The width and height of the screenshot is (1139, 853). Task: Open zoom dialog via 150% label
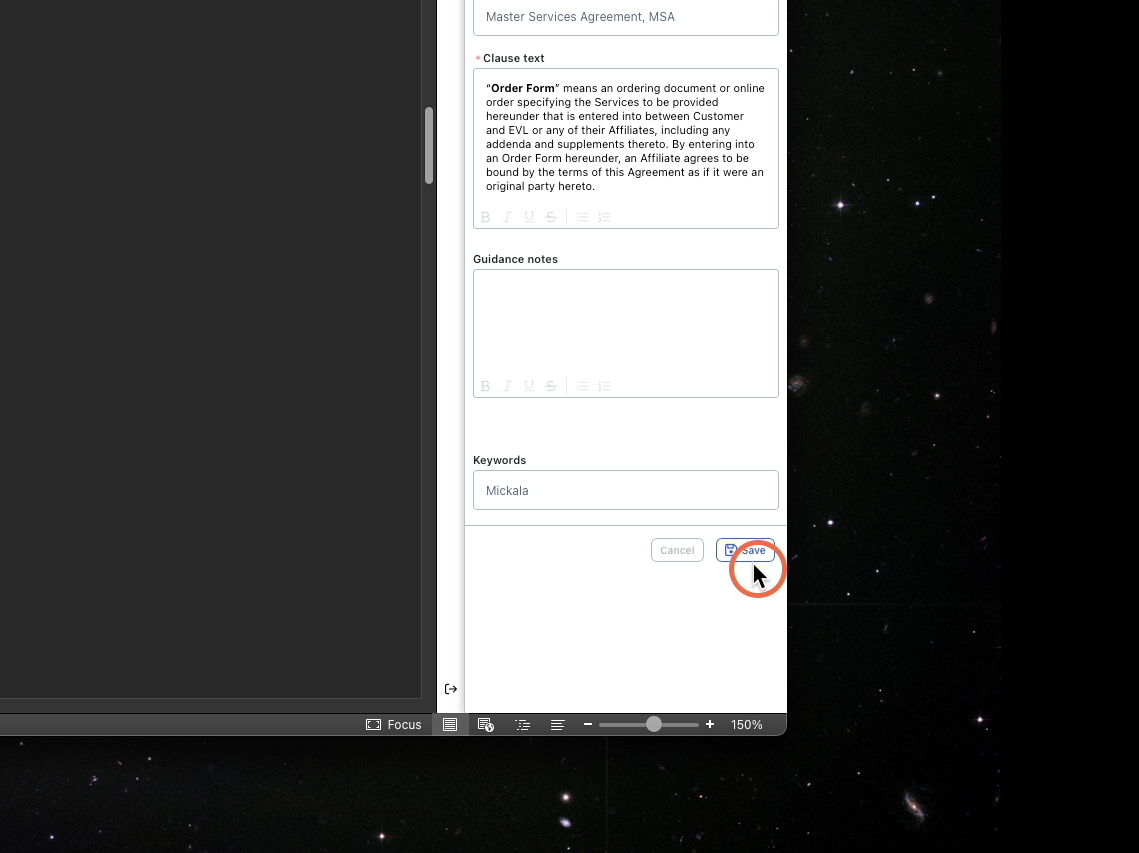[x=747, y=724]
